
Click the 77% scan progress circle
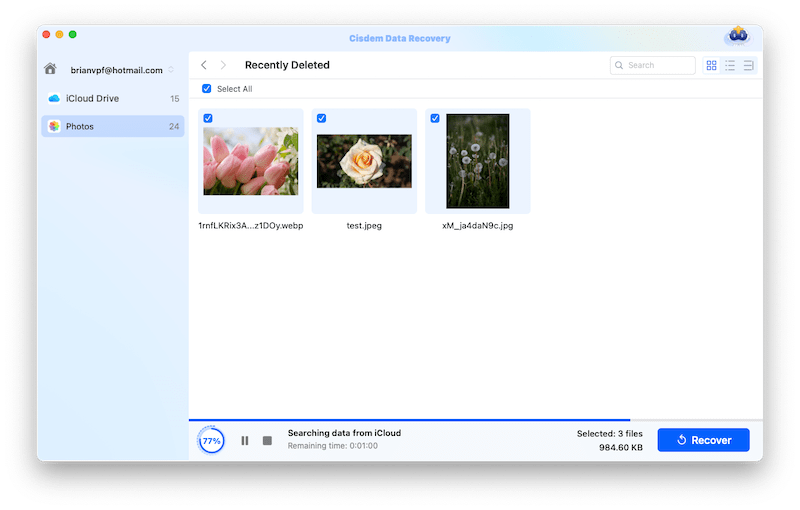tap(211, 441)
